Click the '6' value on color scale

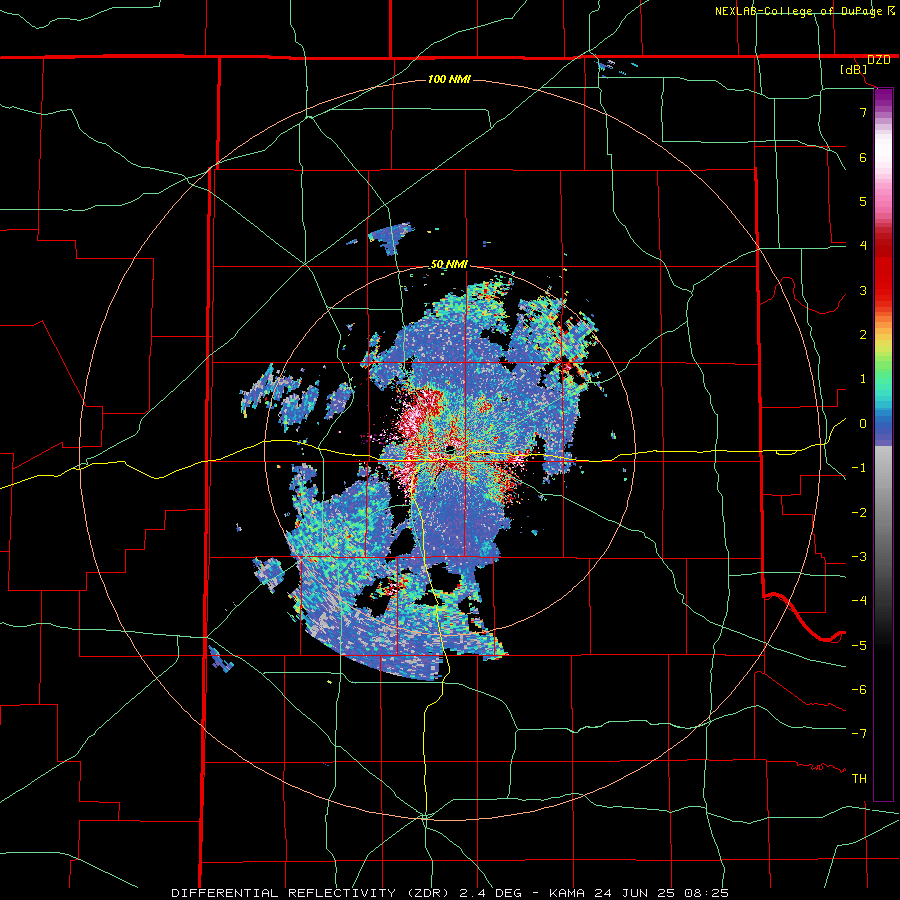point(863,157)
